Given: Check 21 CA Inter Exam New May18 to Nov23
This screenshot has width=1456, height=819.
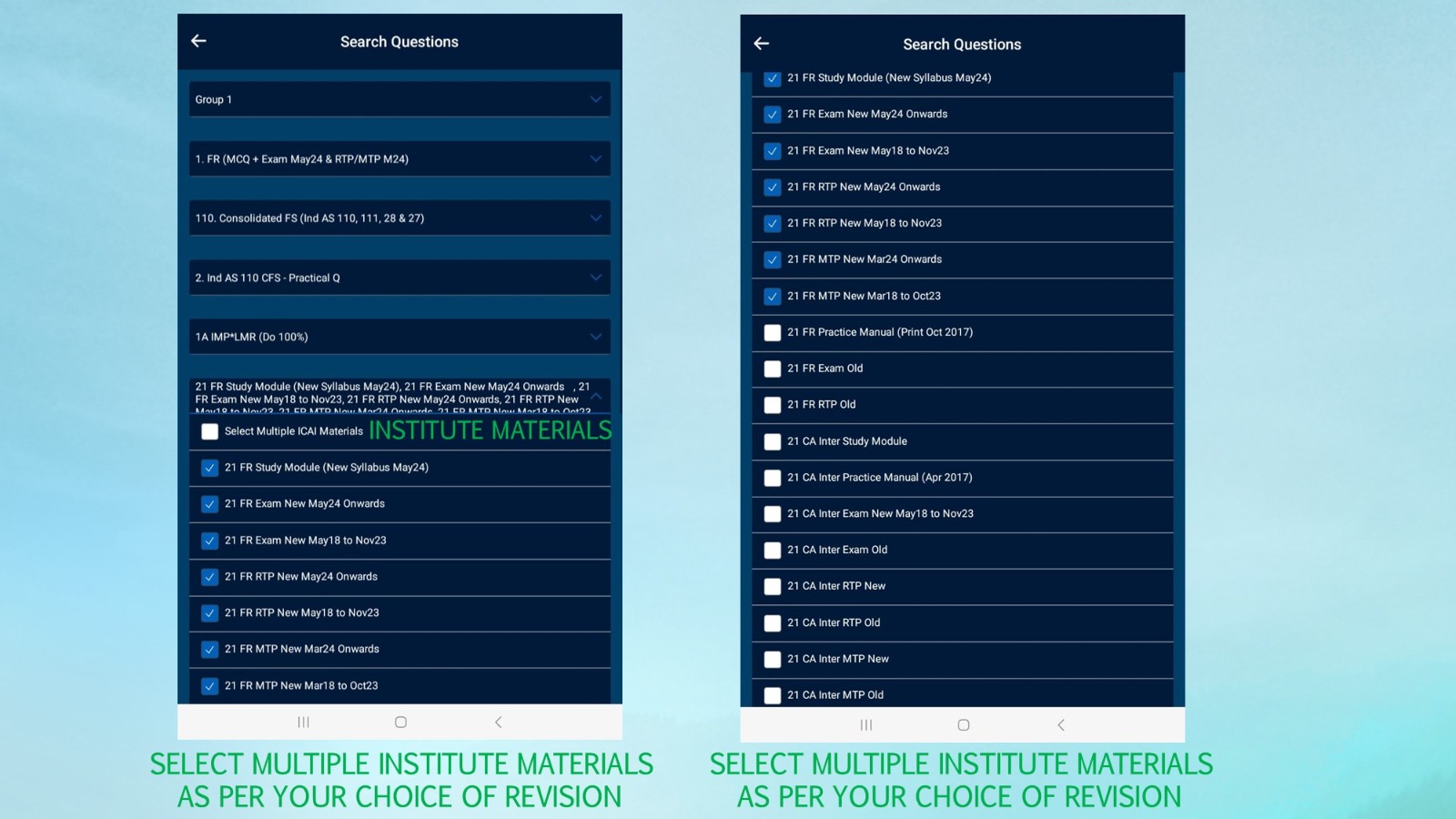Looking at the screenshot, I should pos(773,514).
